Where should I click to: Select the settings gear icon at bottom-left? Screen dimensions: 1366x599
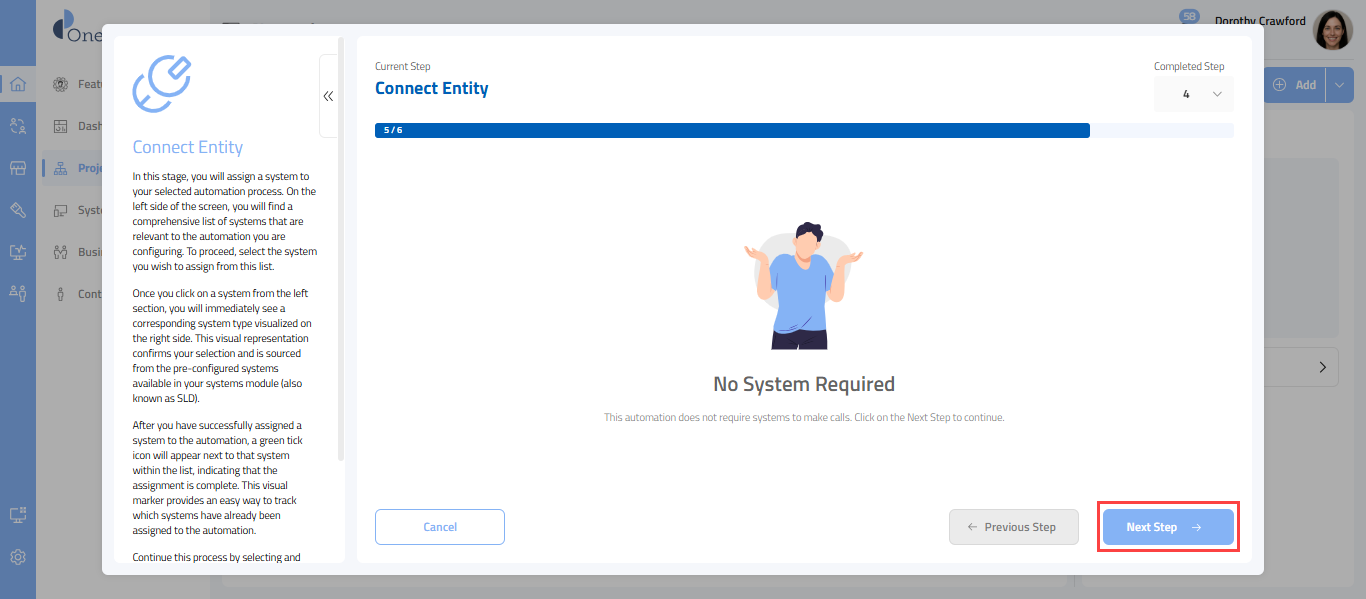point(18,557)
